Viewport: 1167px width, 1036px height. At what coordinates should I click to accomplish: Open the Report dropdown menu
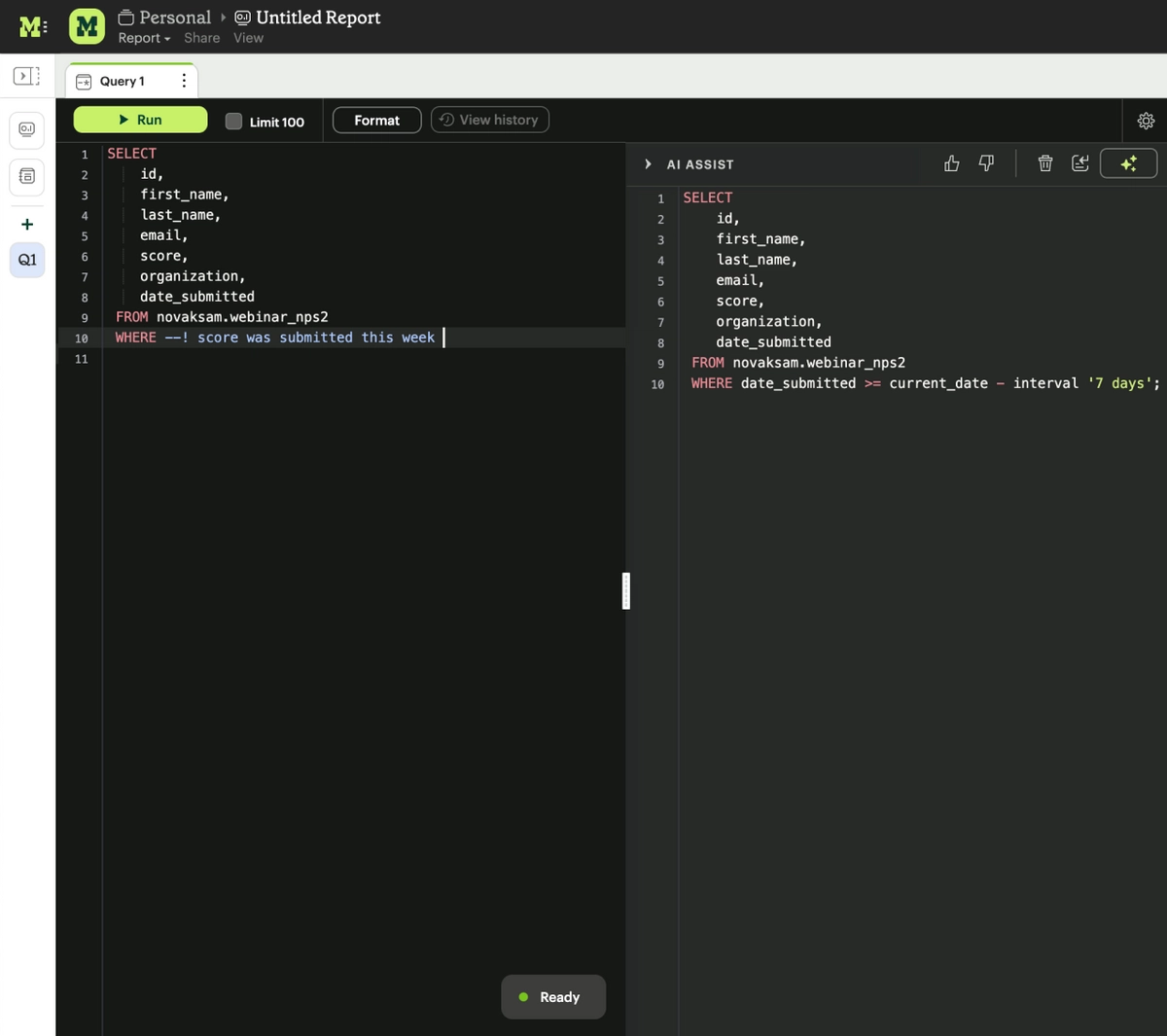pyautogui.click(x=142, y=38)
